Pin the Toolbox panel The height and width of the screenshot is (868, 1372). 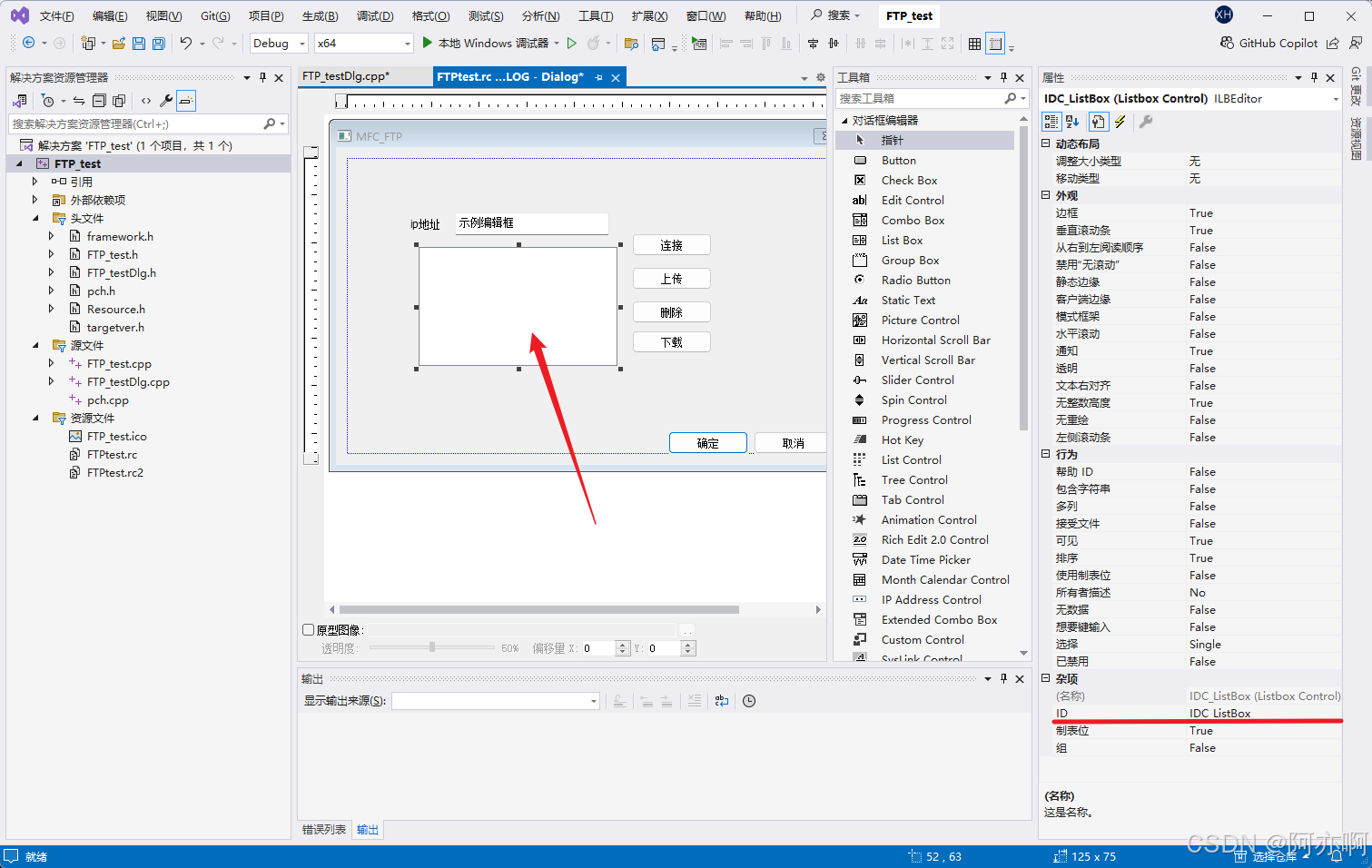[1003, 78]
